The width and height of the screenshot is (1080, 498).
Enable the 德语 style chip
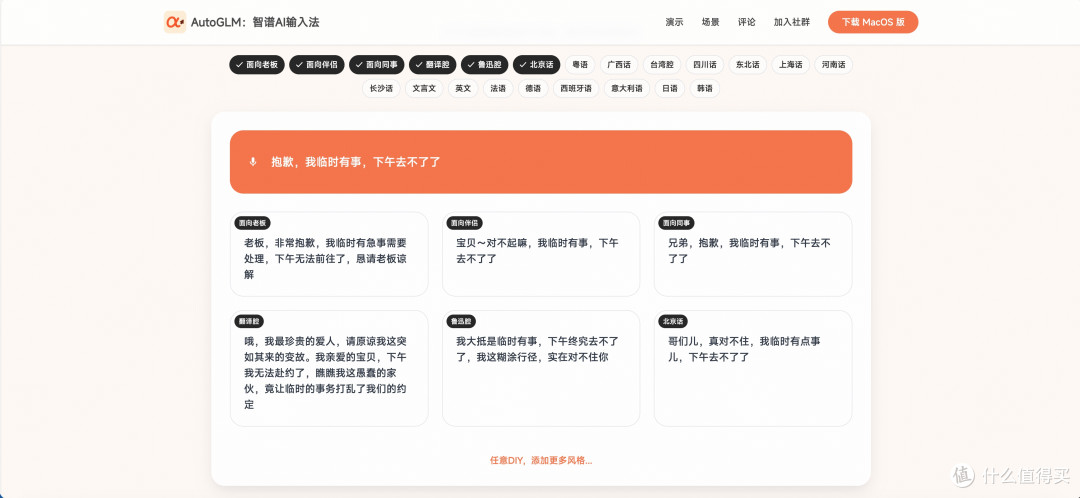[533, 88]
